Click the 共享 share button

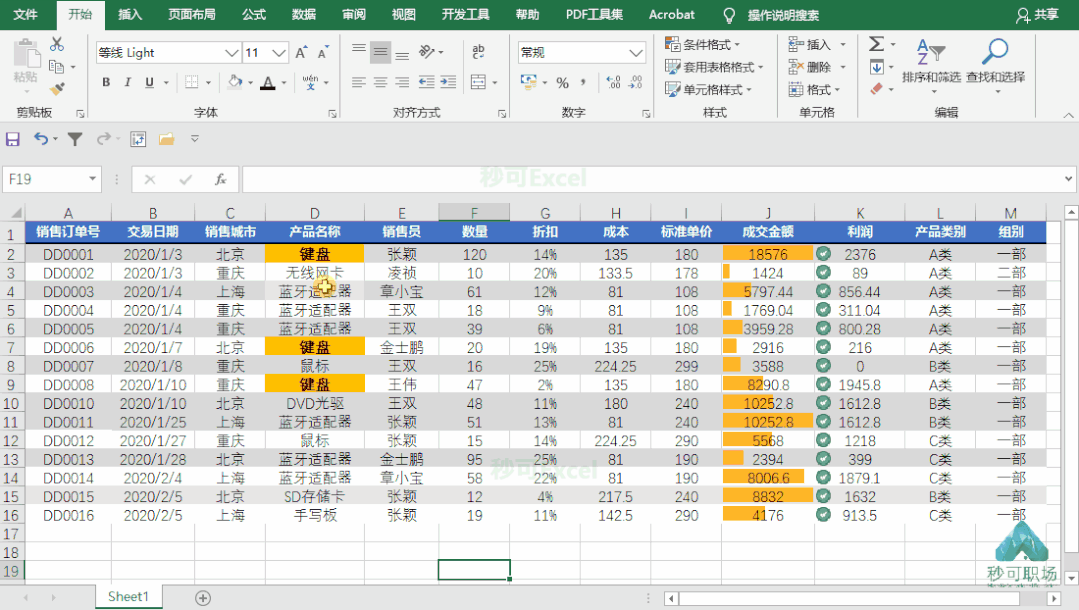click(x=1037, y=14)
